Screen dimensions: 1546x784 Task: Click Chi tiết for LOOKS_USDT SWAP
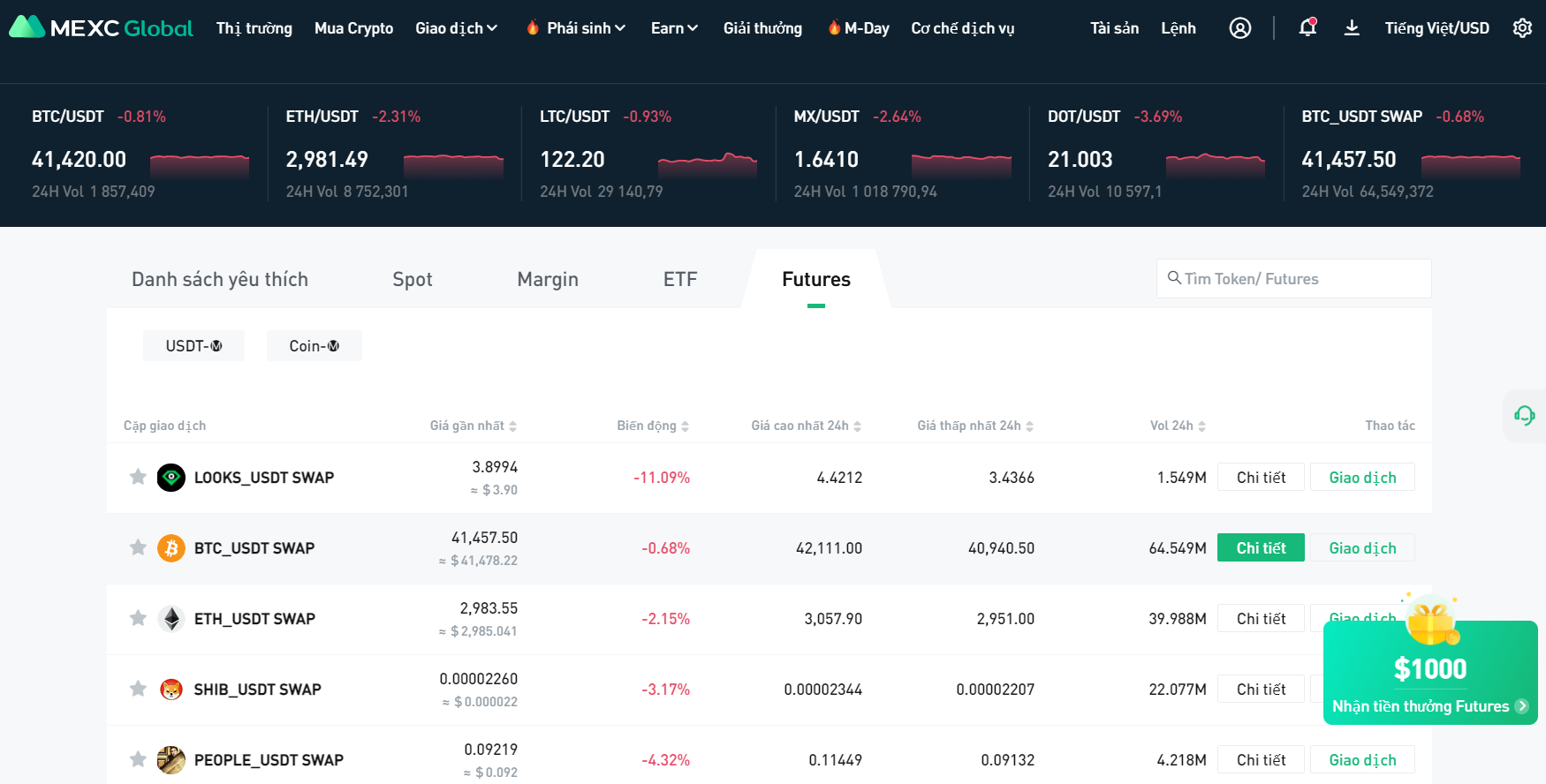pyautogui.click(x=1261, y=478)
